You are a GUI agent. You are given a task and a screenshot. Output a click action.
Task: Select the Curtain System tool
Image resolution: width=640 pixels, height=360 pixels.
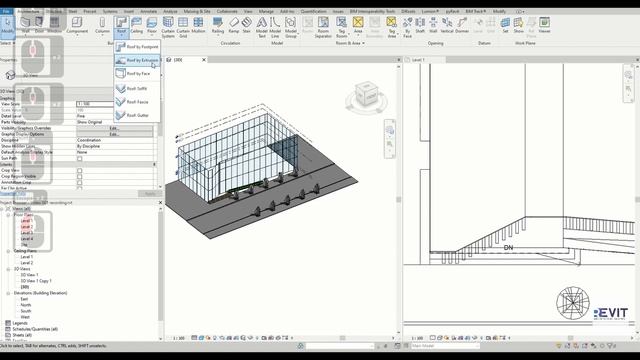pos(168,27)
